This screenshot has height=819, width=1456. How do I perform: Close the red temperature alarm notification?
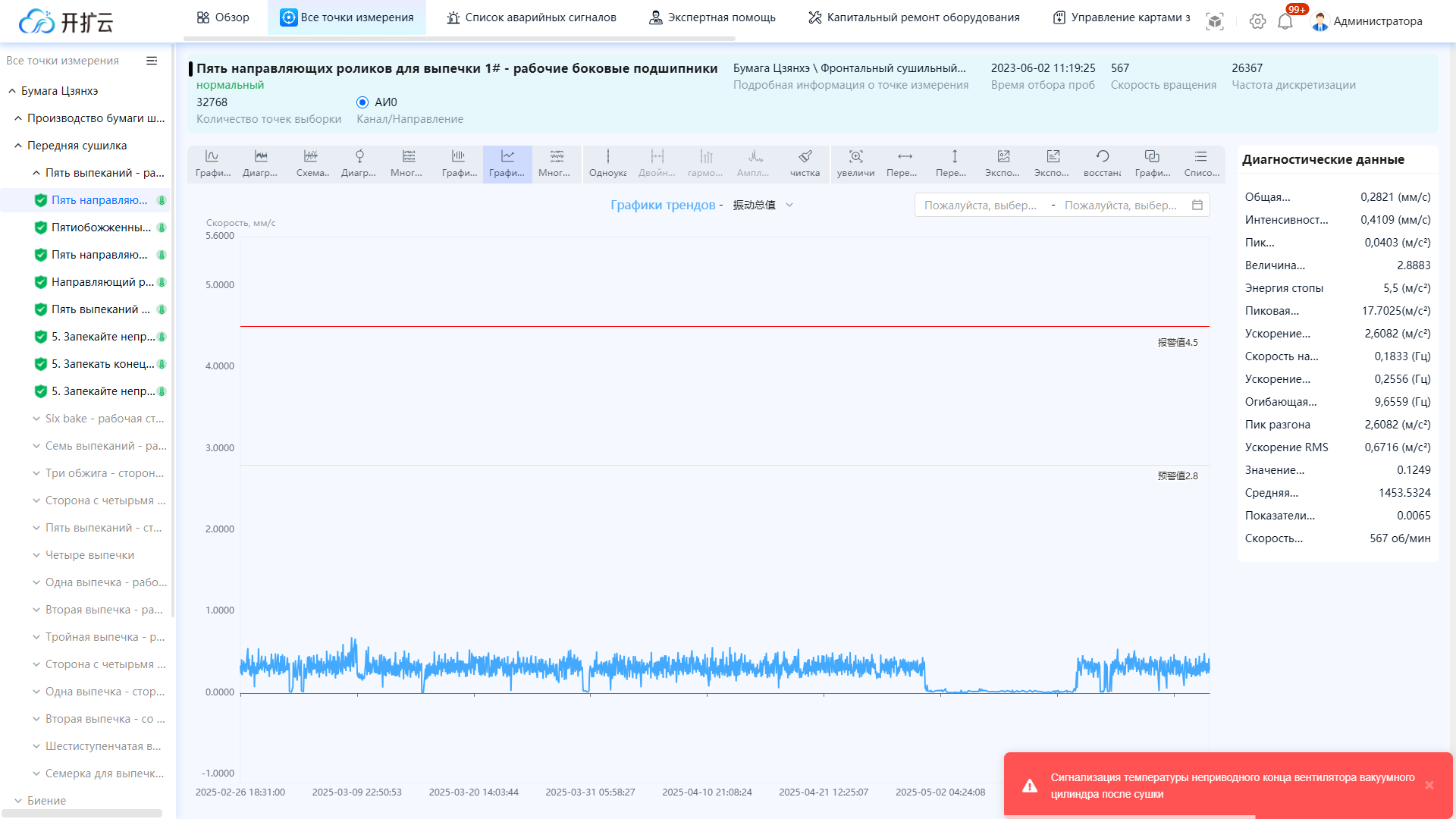click(1429, 786)
